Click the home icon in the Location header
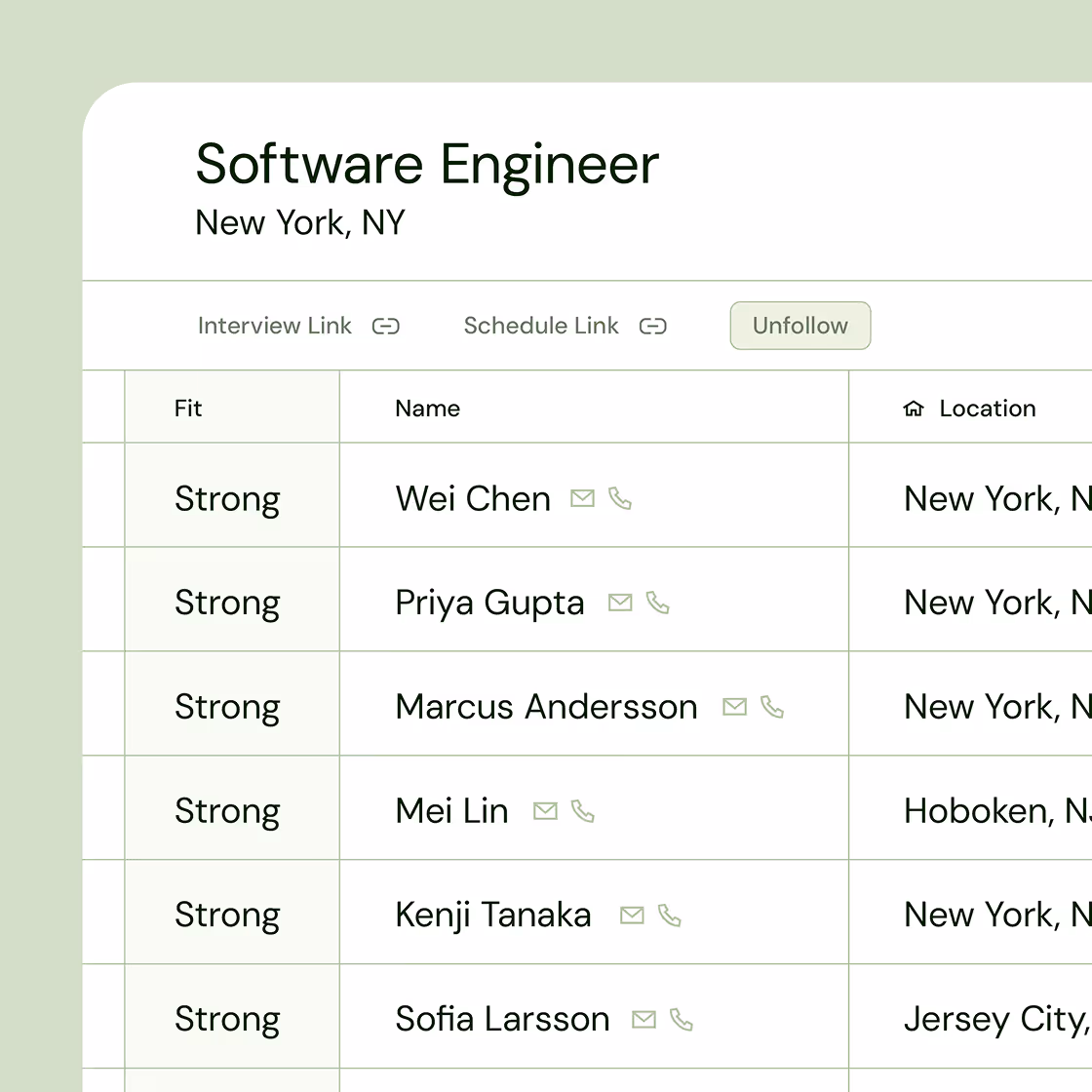This screenshot has height=1092, width=1092. point(914,408)
